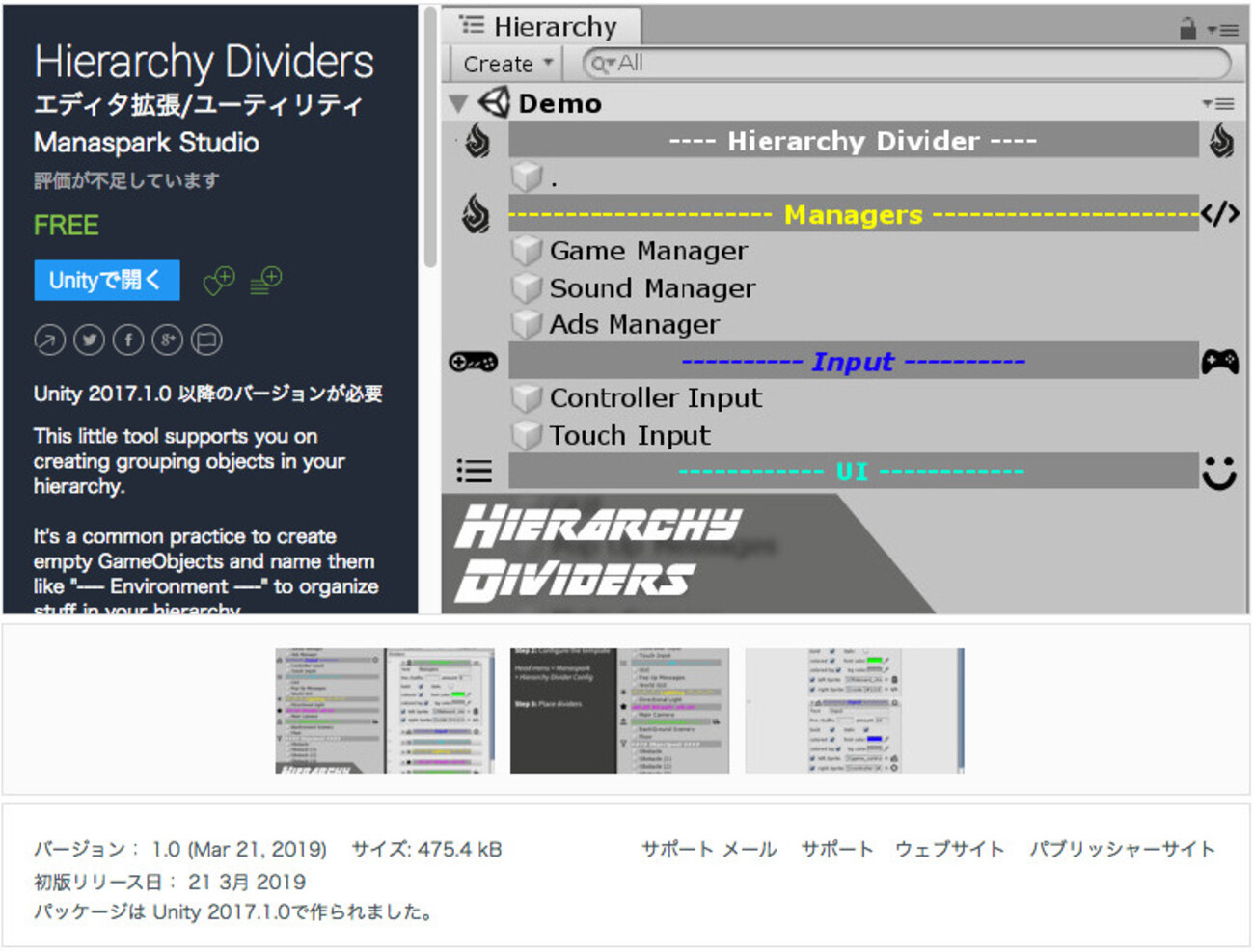Click the Demo scene name
This screenshot has height=952, width=1254.
tap(559, 103)
